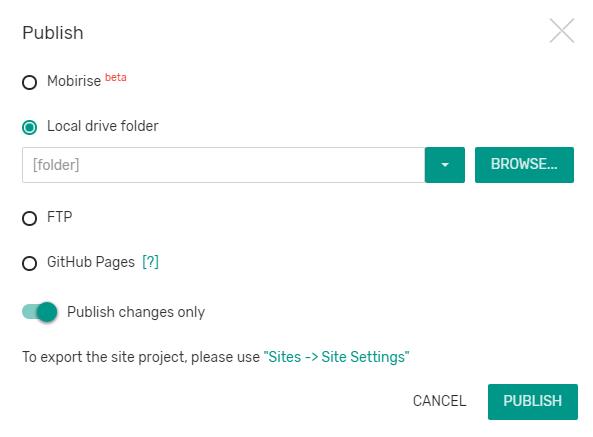This screenshot has height=437, width=593.
Task: Click the Local drive folder label text
Action: 102,126
